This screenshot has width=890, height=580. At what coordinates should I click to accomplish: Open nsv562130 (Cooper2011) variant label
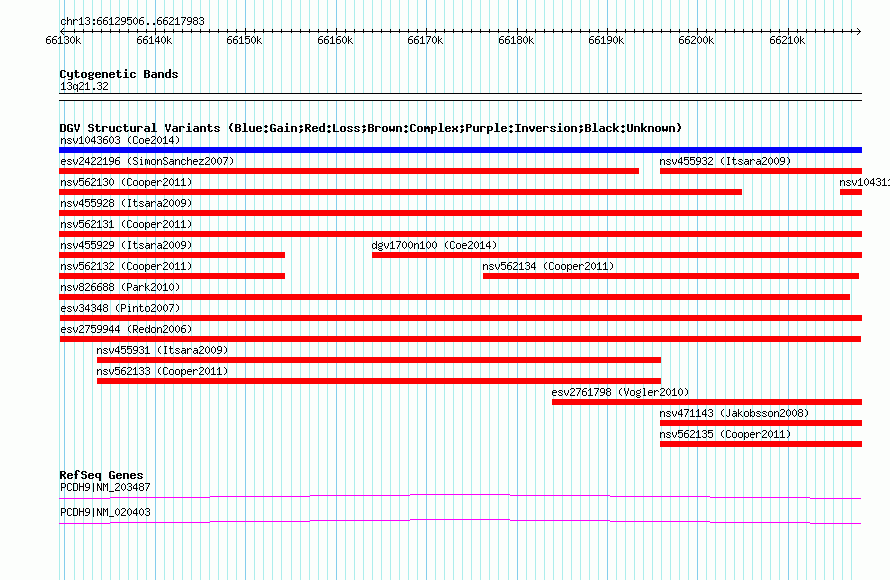point(126,182)
